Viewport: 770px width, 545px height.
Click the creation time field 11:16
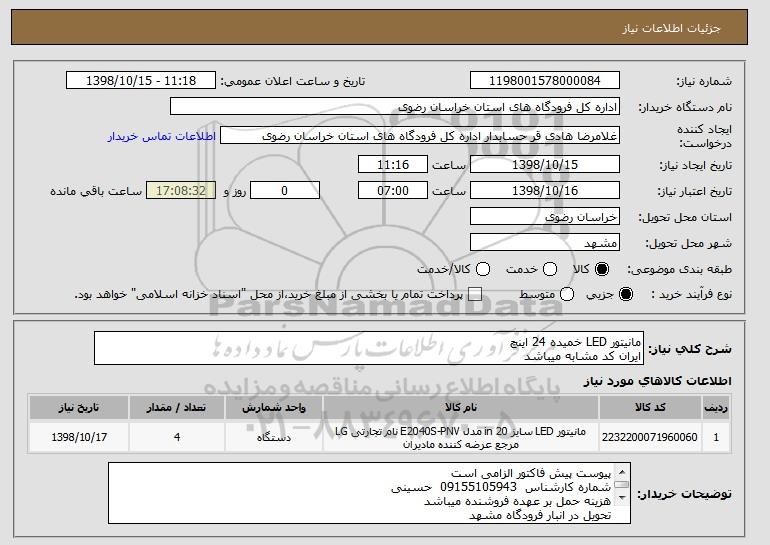[x=393, y=164]
